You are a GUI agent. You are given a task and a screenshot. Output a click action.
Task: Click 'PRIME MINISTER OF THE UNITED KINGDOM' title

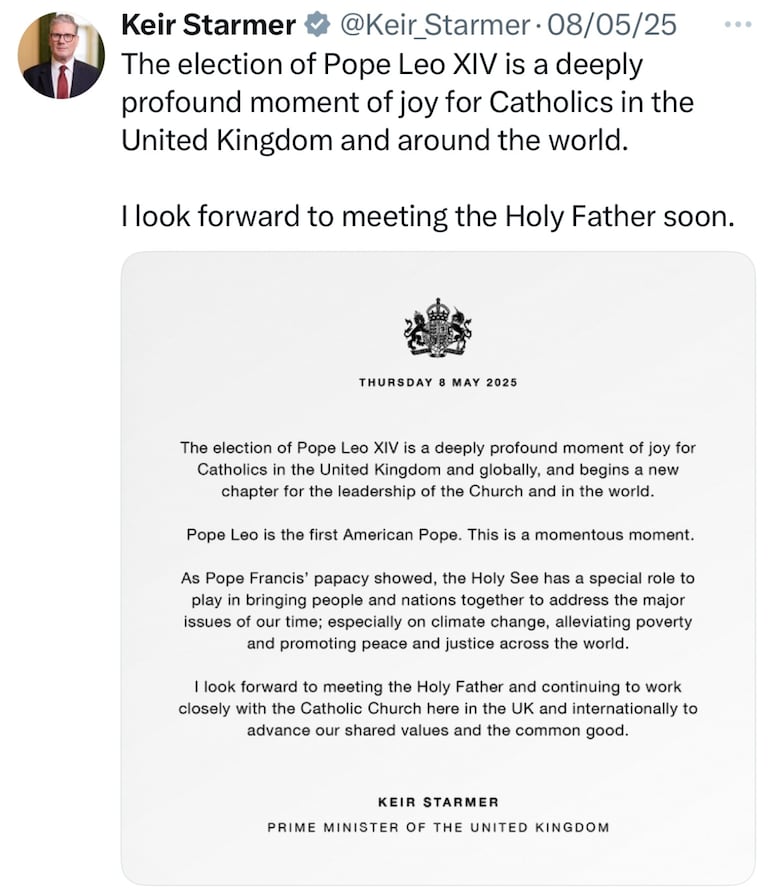click(x=438, y=828)
